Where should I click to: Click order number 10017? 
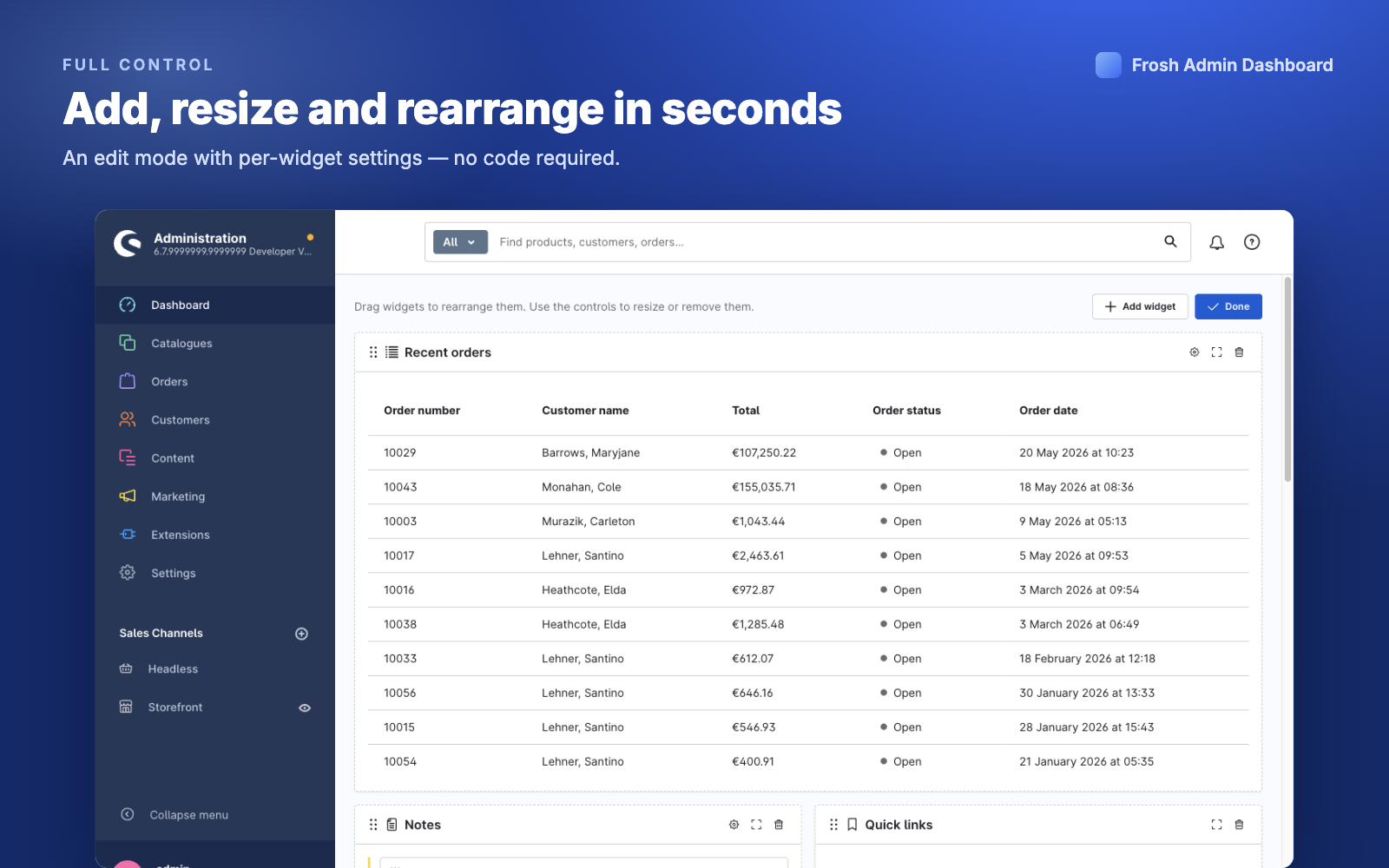click(x=399, y=556)
